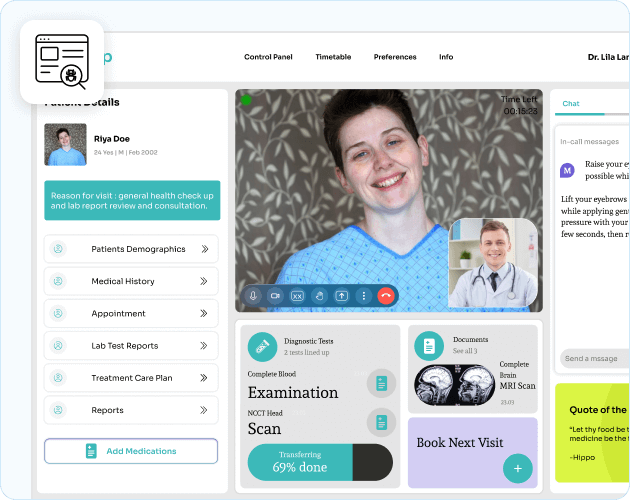End the call with the red hang-up button
Image resolution: width=630 pixels, height=500 pixels.
coord(385,296)
